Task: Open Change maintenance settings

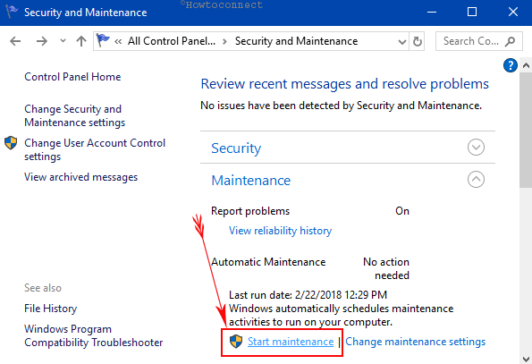Action: [415, 342]
